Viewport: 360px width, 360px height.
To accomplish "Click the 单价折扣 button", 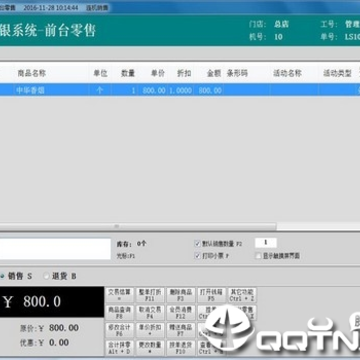I will [150, 330].
